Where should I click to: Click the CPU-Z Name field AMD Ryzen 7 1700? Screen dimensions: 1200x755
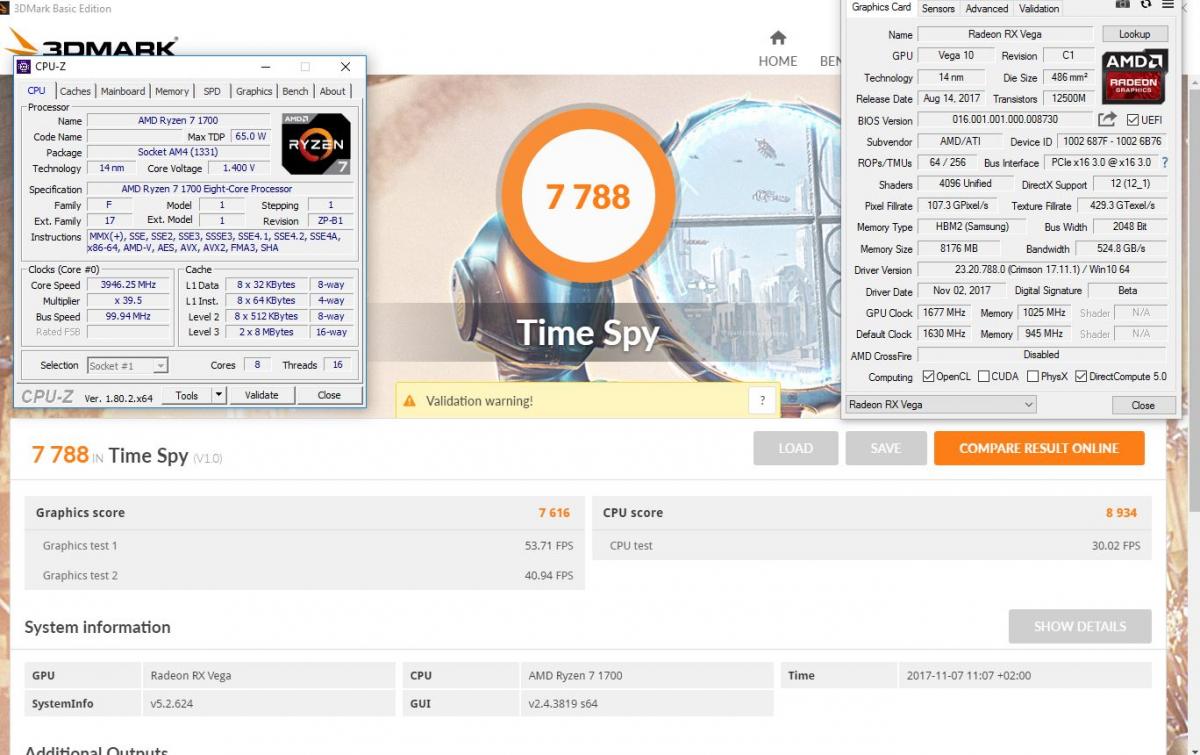coord(180,120)
